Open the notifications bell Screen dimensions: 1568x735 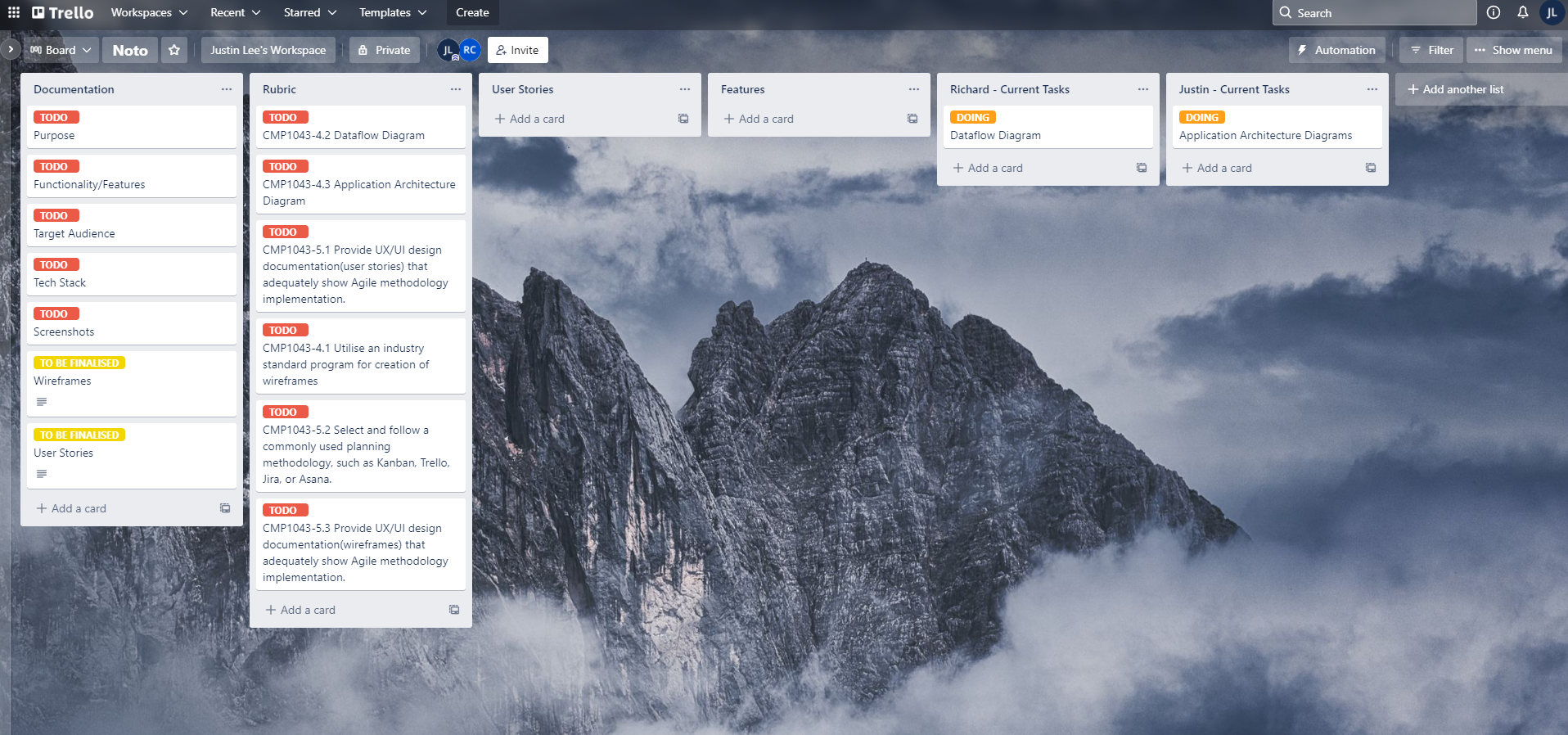pos(1523,12)
